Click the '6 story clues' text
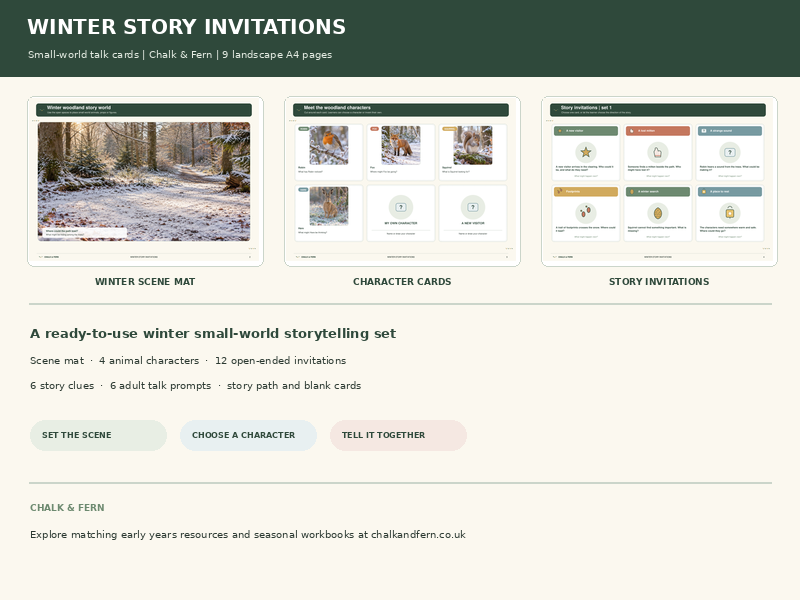 tap(62, 386)
